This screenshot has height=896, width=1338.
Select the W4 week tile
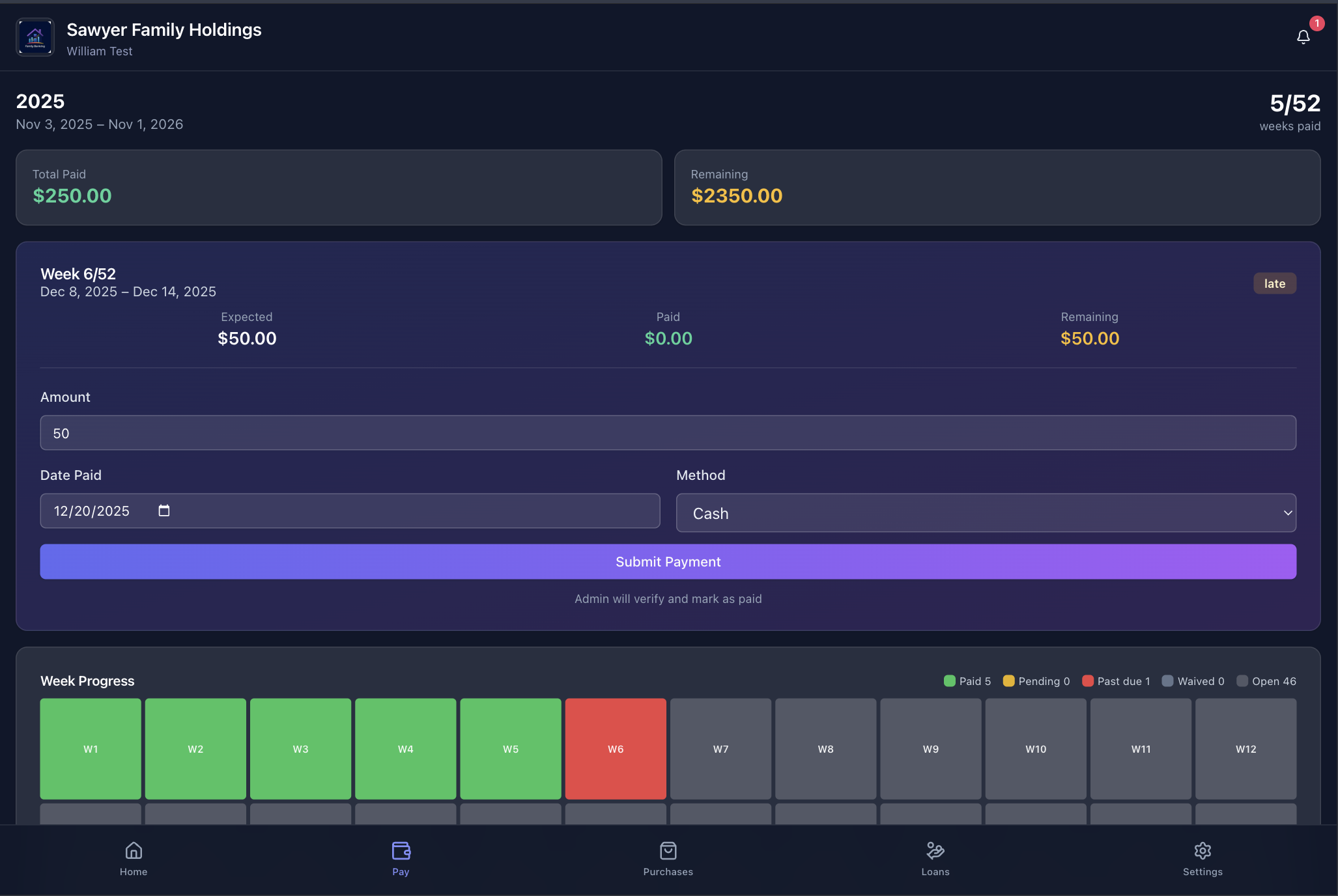point(406,749)
